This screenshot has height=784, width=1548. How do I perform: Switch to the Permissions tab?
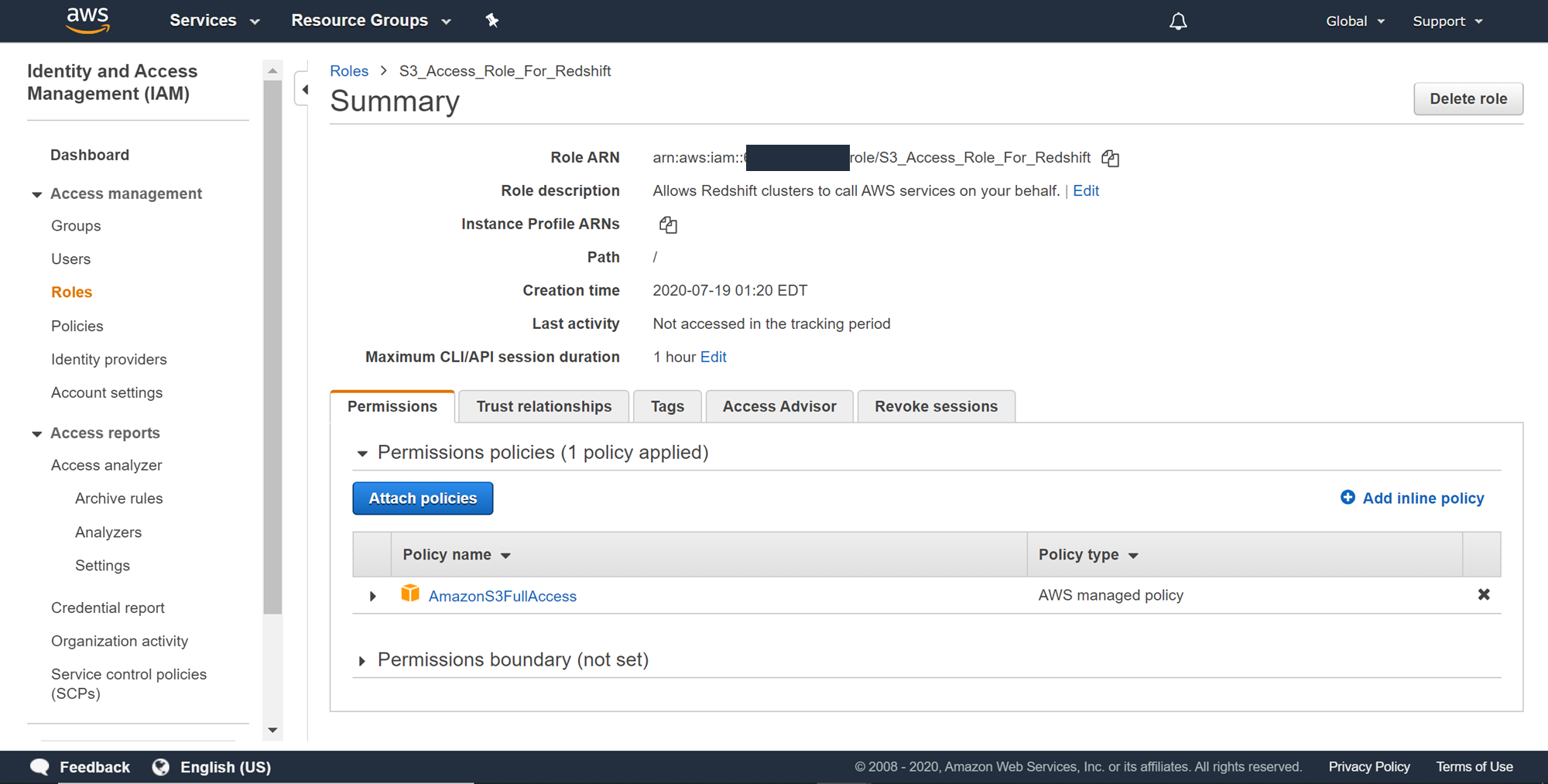coord(392,406)
